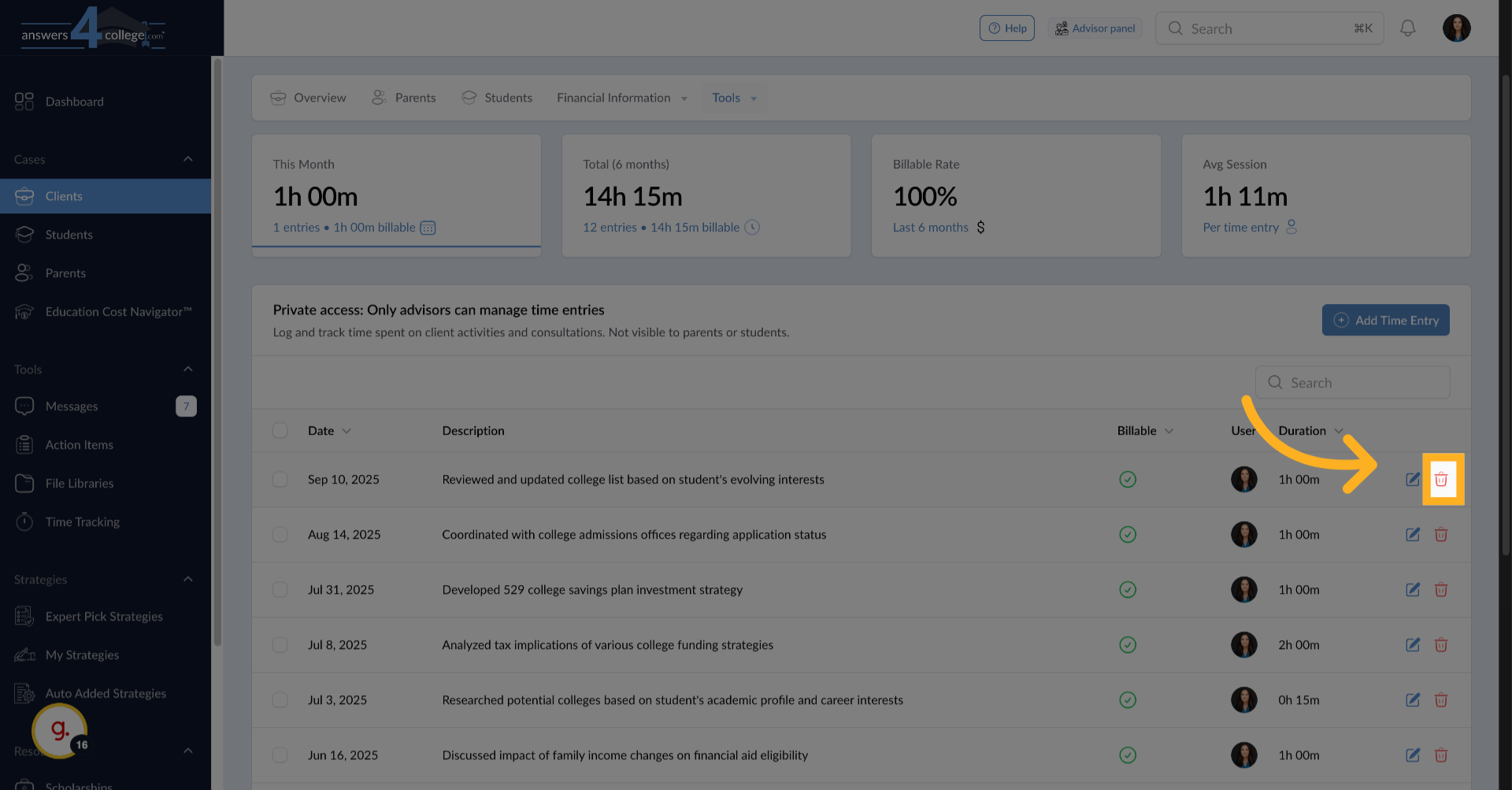1512x790 pixels.
Task: Click the trash icon for Jul 8 entry
Action: pos(1441,645)
